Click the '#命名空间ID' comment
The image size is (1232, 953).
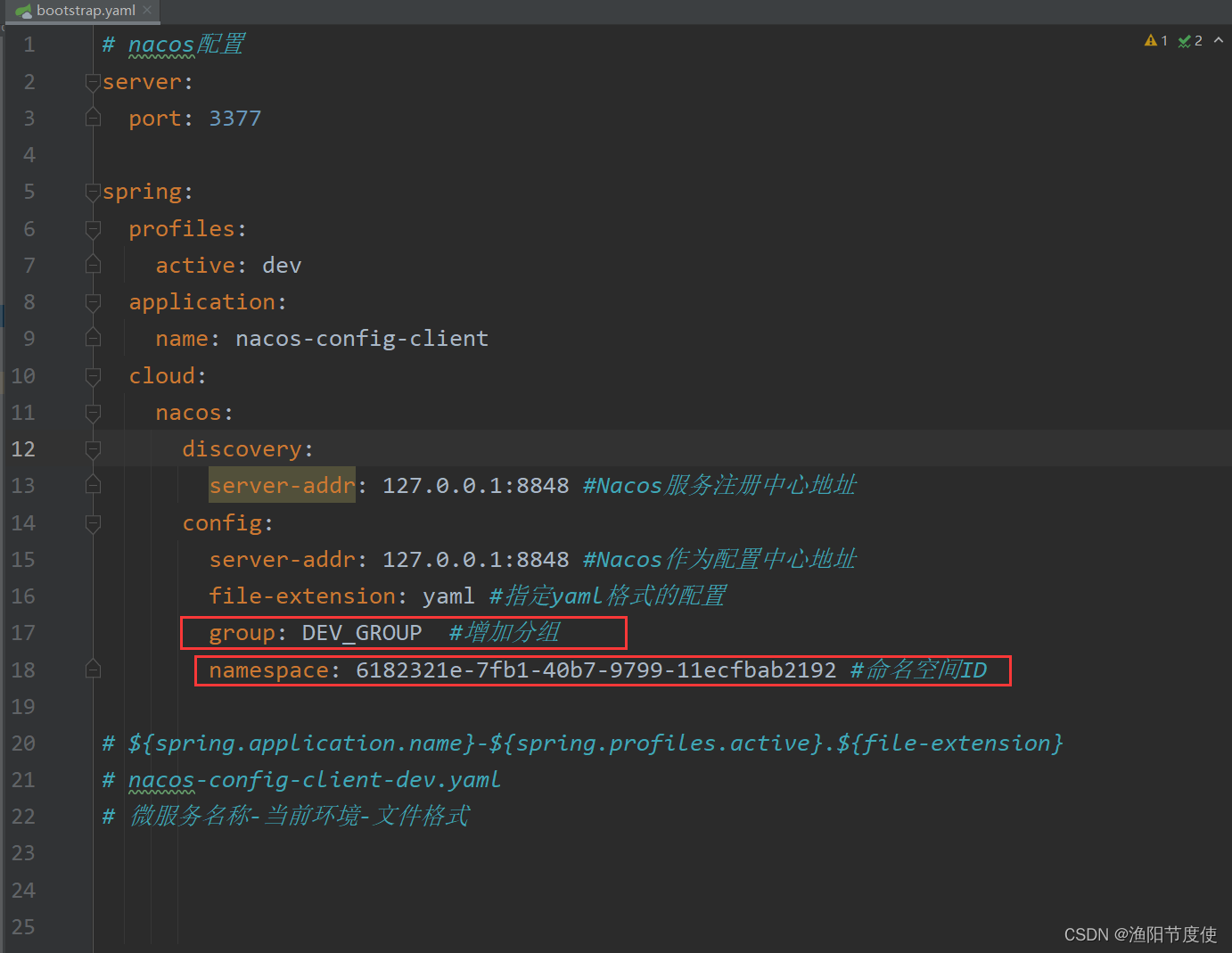click(919, 670)
